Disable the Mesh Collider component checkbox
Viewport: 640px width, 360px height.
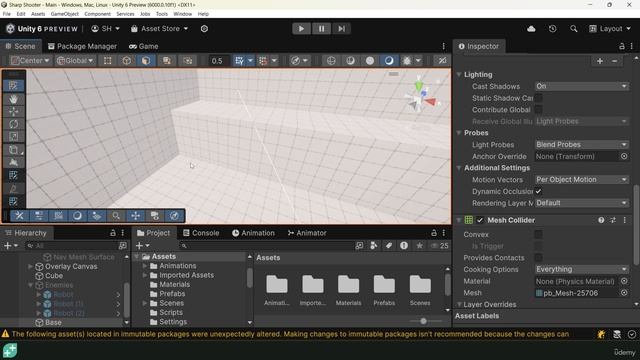click(480, 220)
